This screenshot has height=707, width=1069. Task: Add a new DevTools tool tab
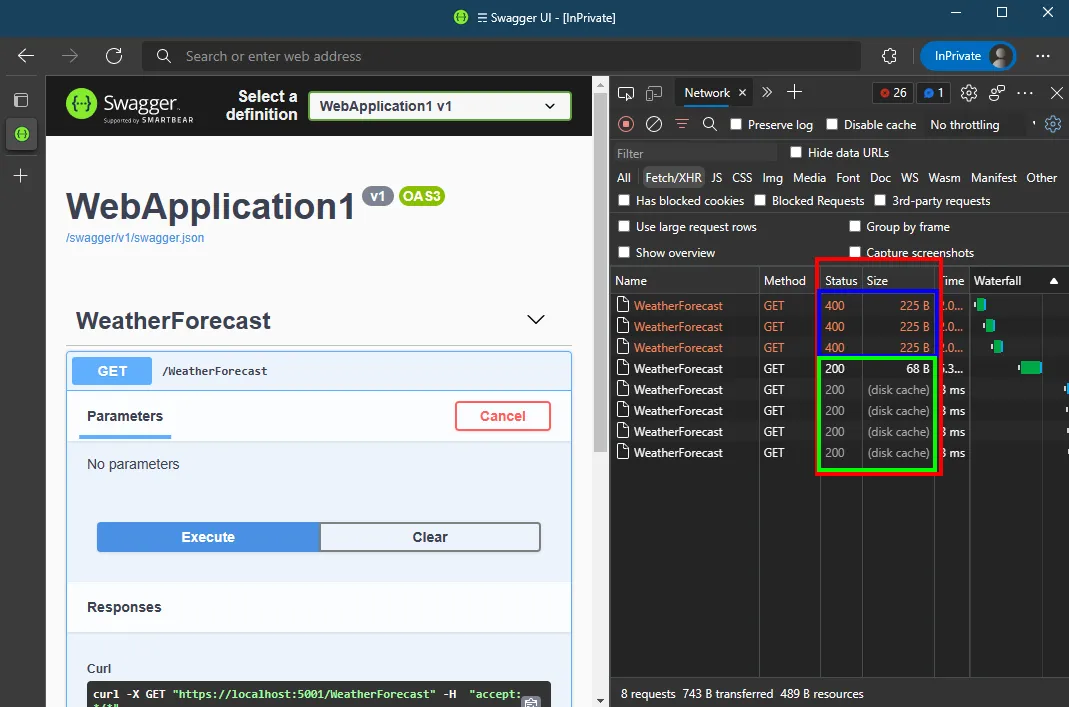pos(794,92)
